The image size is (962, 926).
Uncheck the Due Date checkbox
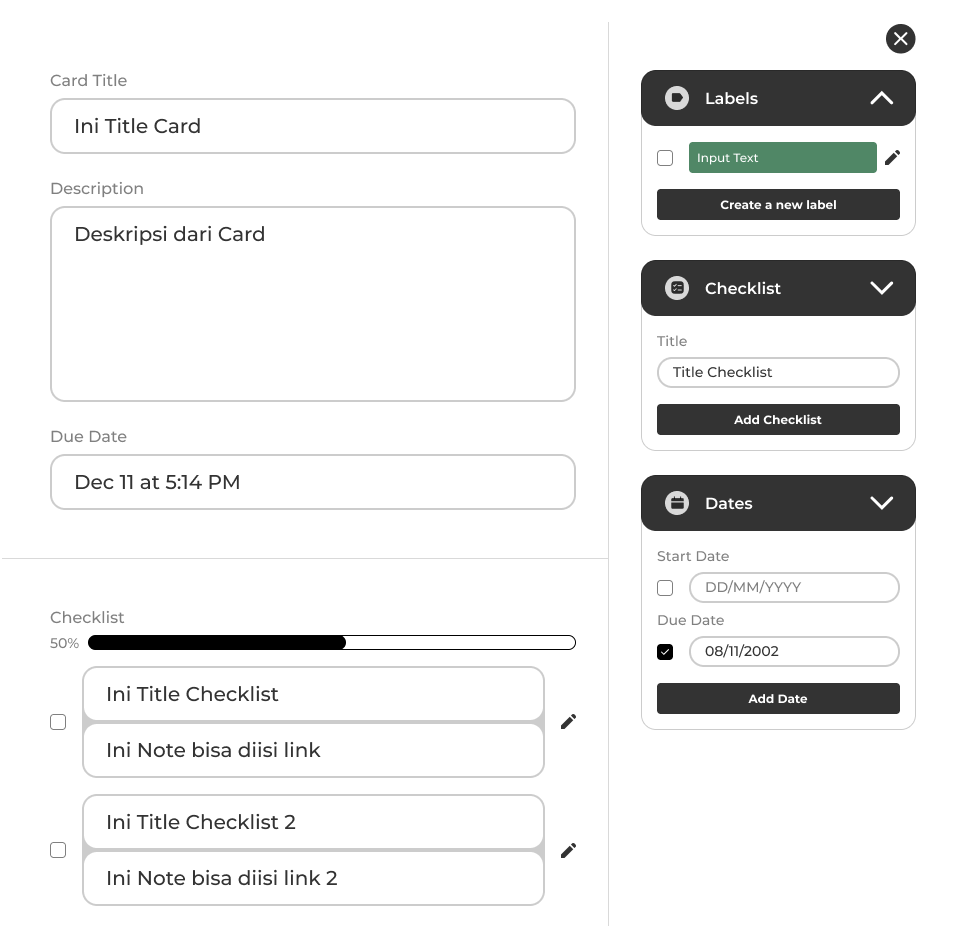point(665,652)
